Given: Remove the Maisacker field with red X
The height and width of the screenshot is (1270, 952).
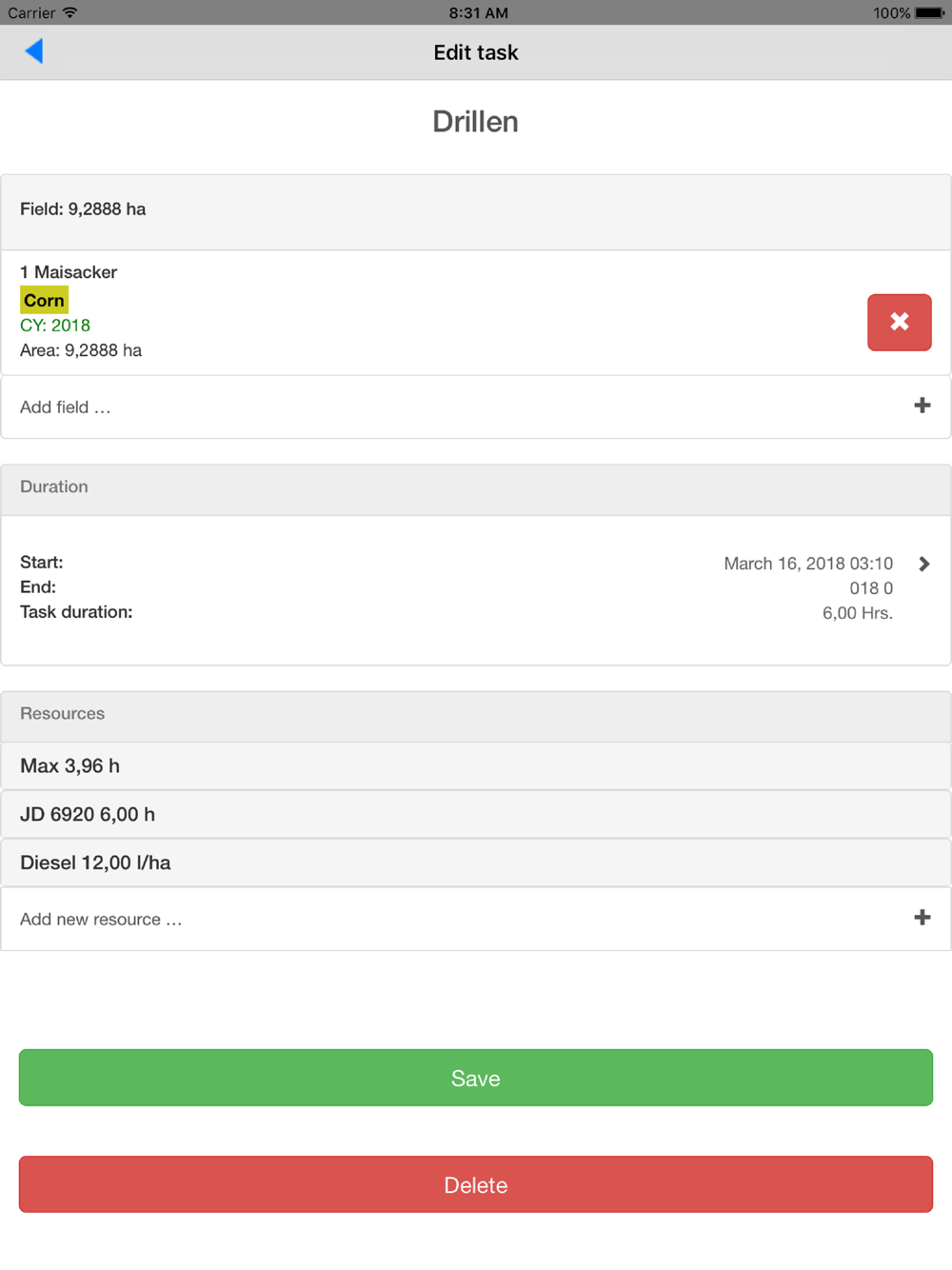Looking at the screenshot, I should click(899, 322).
